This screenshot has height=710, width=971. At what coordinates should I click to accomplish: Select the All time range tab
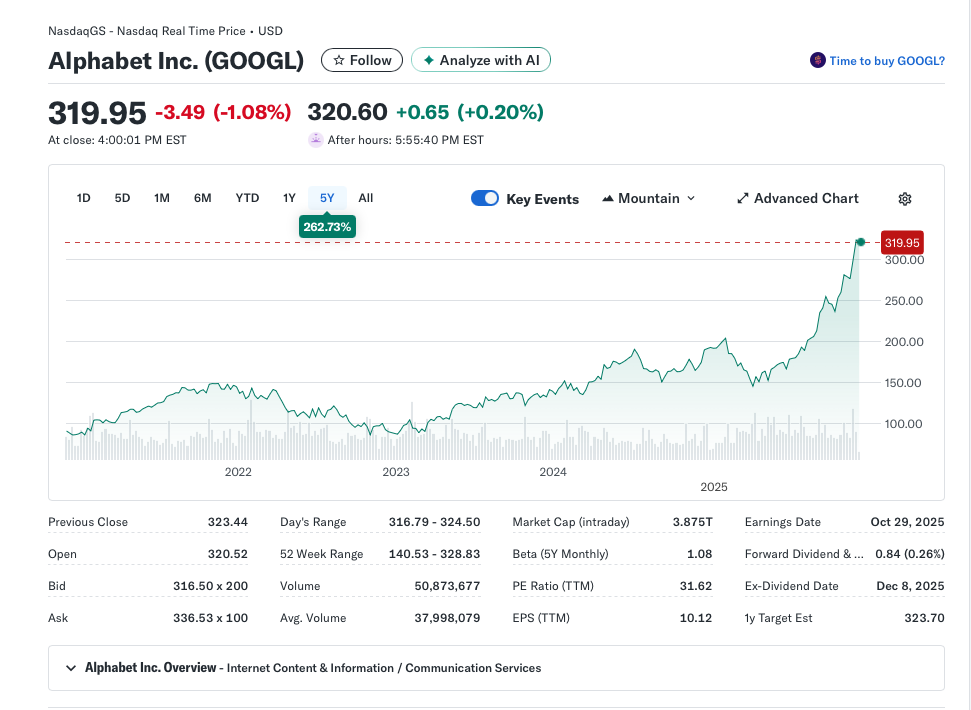[x=366, y=198]
